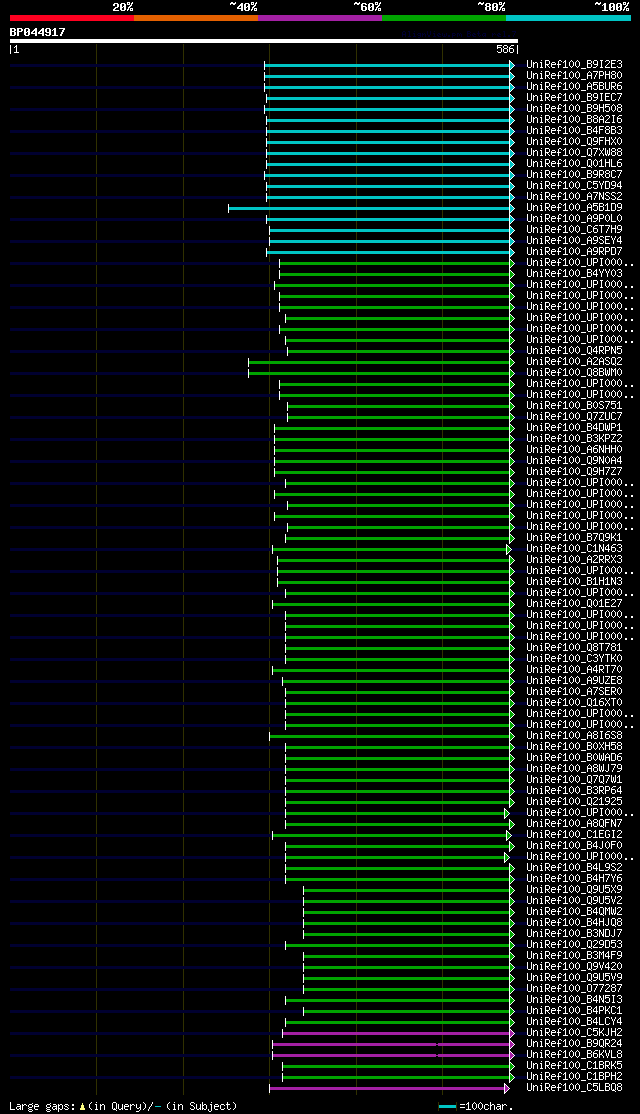Viewport: 640px width, 1114px height.
Task: Click the UniRef100_Q7XW88 hit name
Action: click(574, 153)
